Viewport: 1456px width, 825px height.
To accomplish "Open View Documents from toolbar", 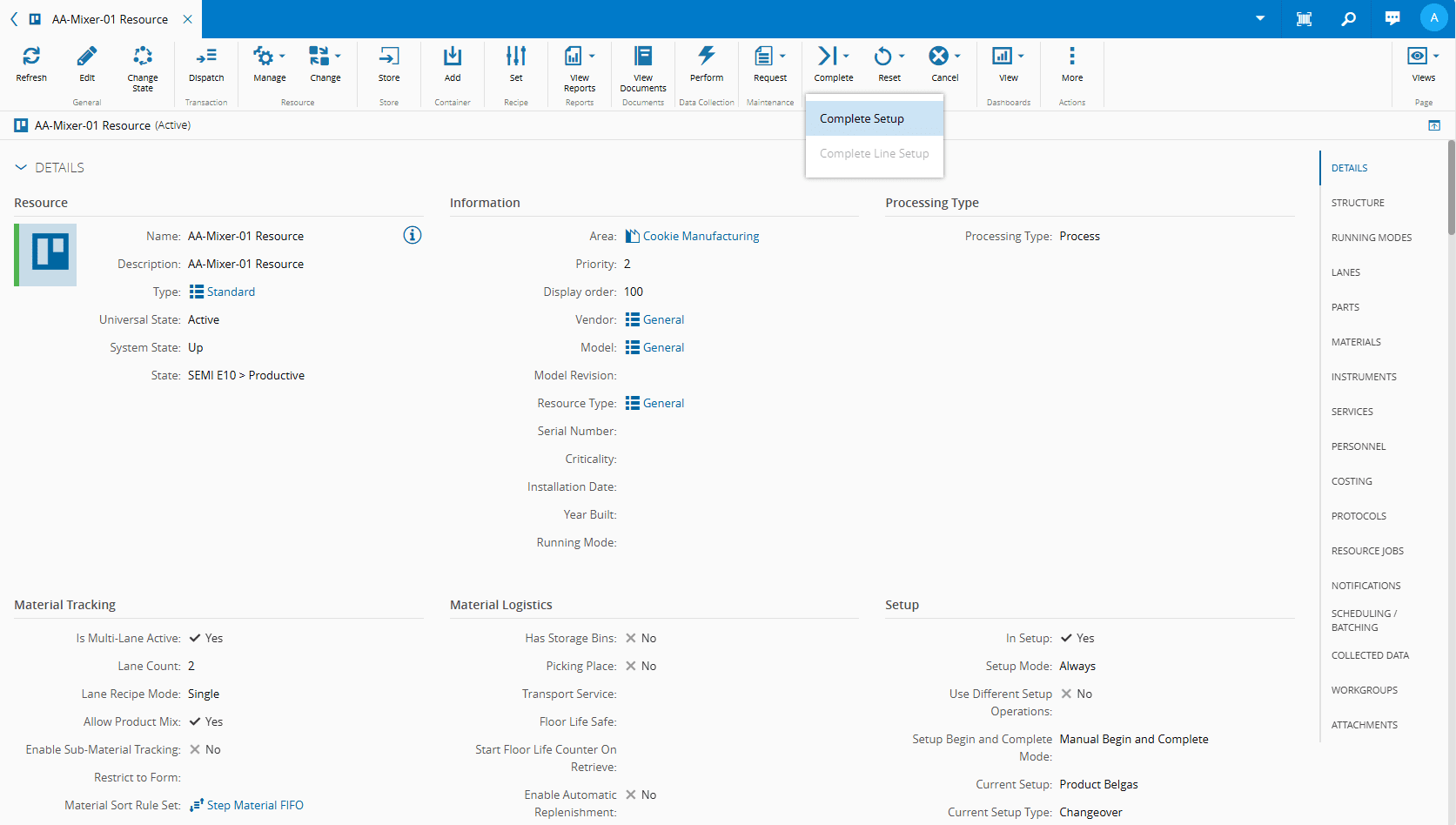I will coord(643,57).
